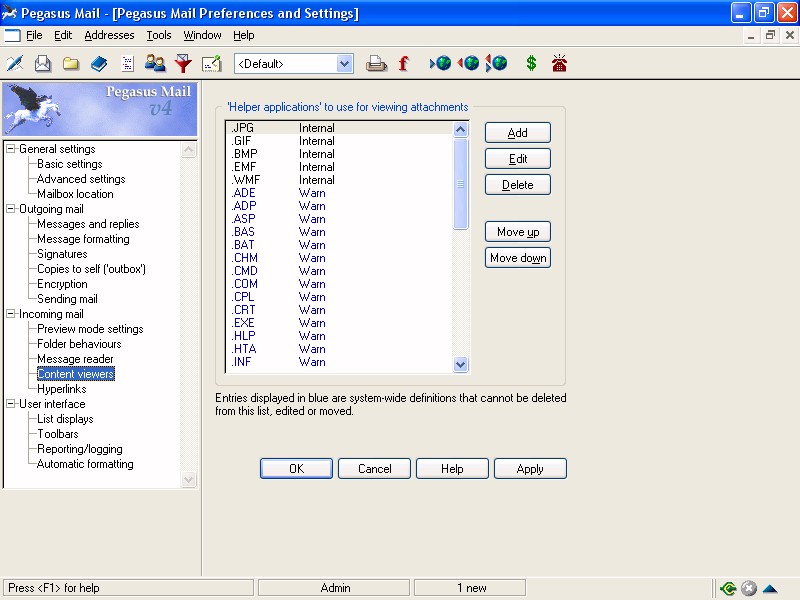Open the distribution lists sheet icon

coord(127,64)
